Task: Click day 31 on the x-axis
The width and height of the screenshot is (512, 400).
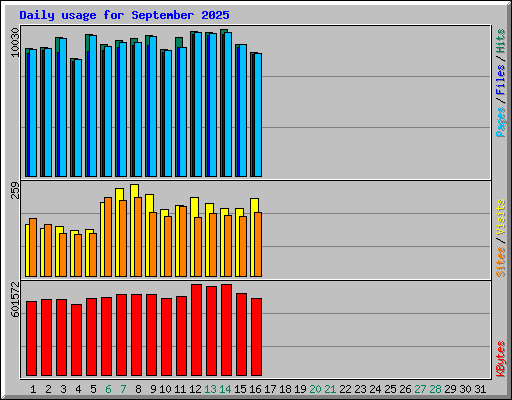Action: tap(480, 389)
